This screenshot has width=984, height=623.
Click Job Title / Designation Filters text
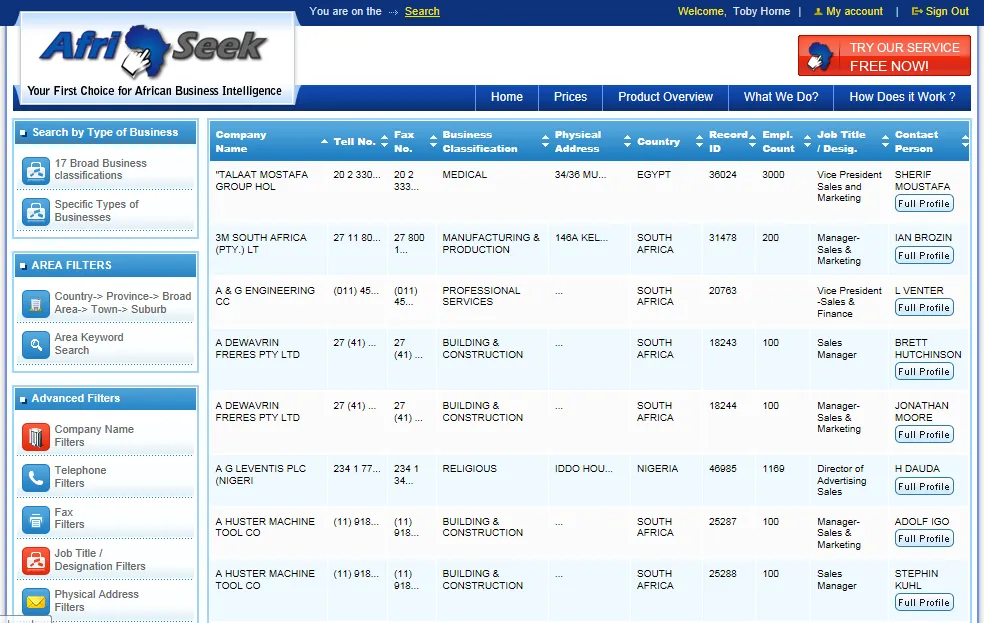click(x=100, y=560)
